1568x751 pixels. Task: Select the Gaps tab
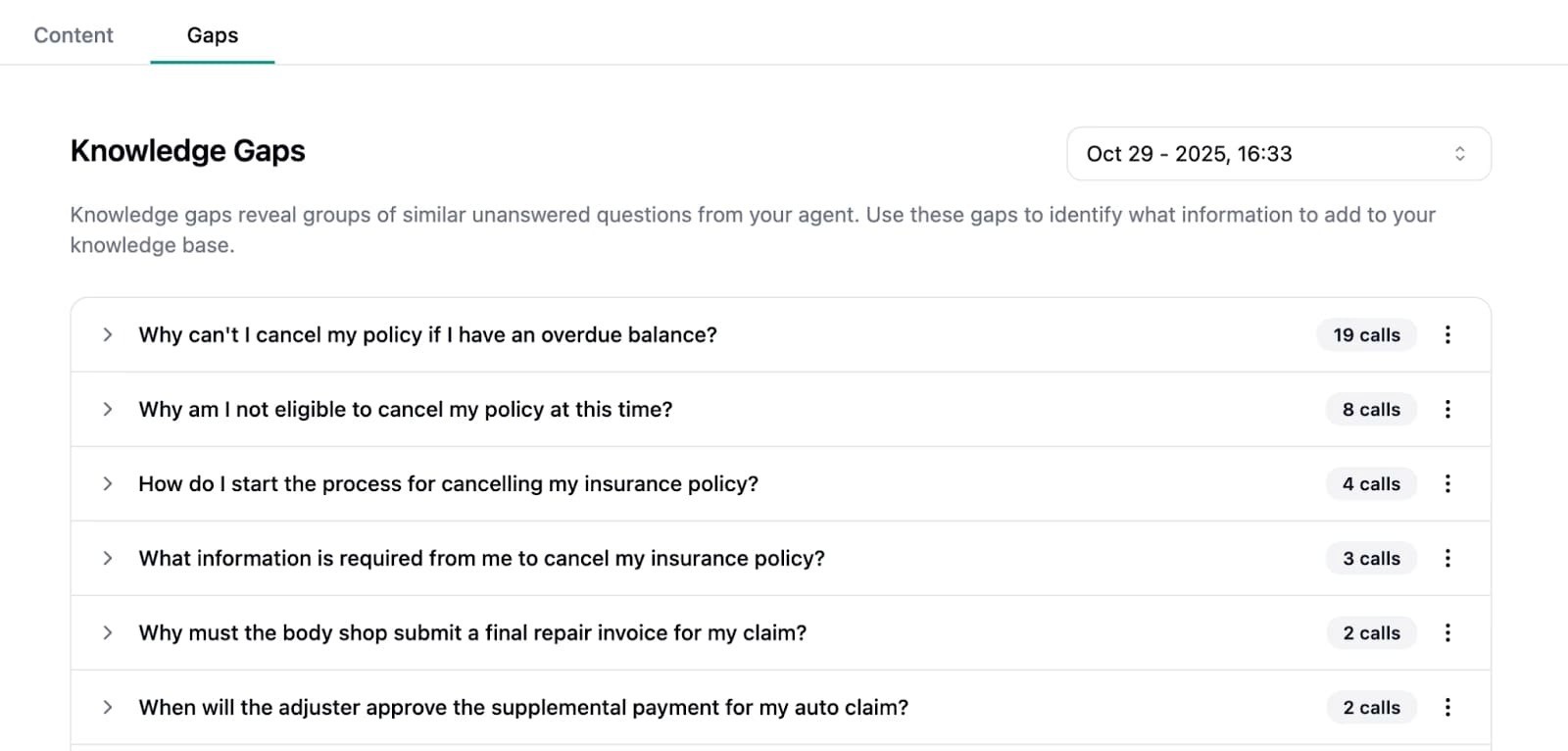pyautogui.click(x=213, y=35)
